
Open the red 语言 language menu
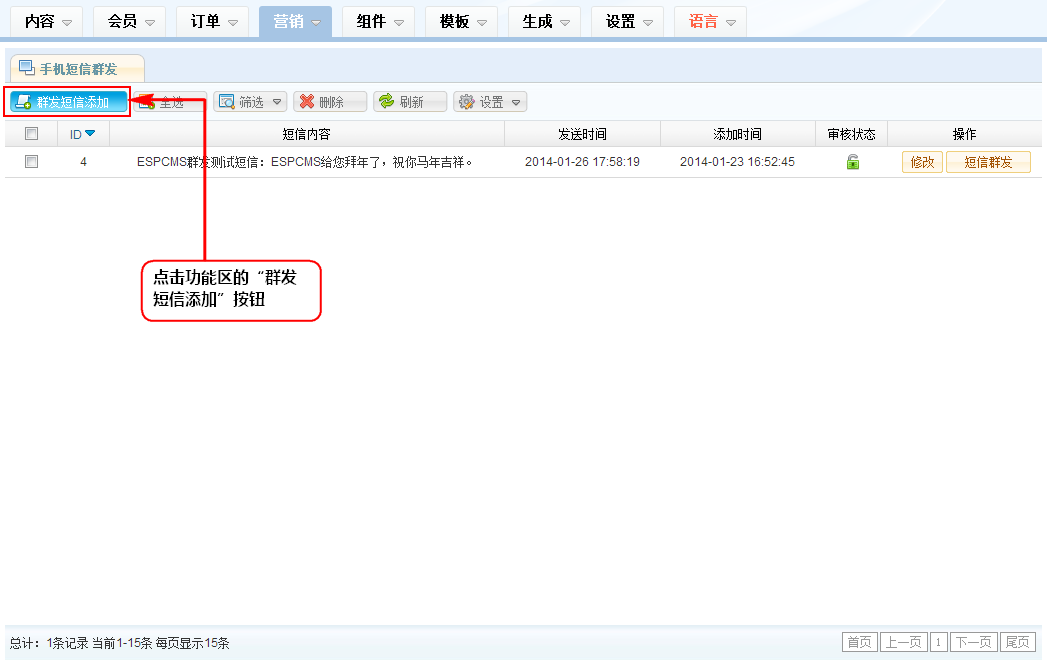coord(711,21)
